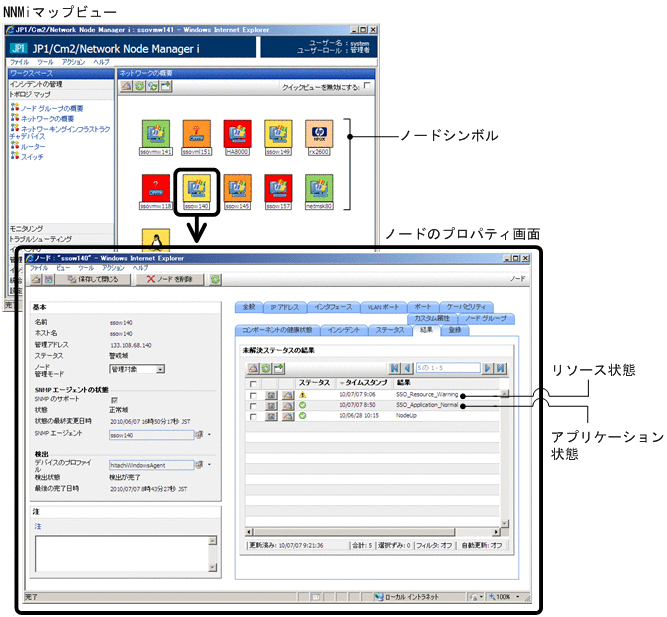Click quick-view icon in SSO_Resource_Warning row
Image resolution: width=667 pixels, height=617 pixels.
coord(271,395)
